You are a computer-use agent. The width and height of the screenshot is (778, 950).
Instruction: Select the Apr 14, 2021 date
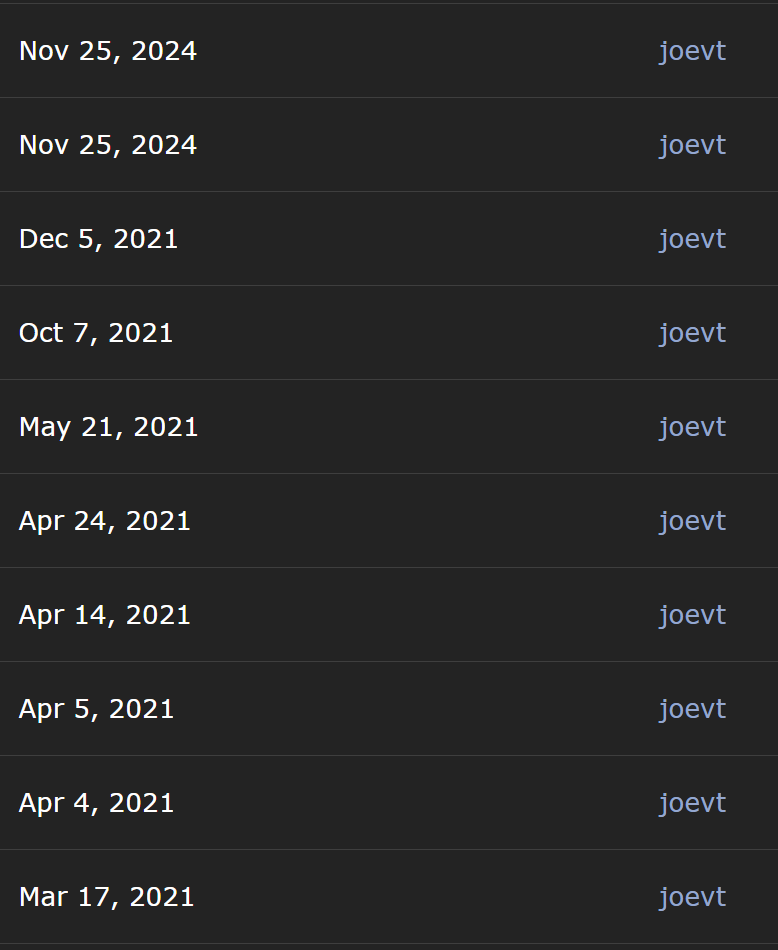(x=105, y=615)
